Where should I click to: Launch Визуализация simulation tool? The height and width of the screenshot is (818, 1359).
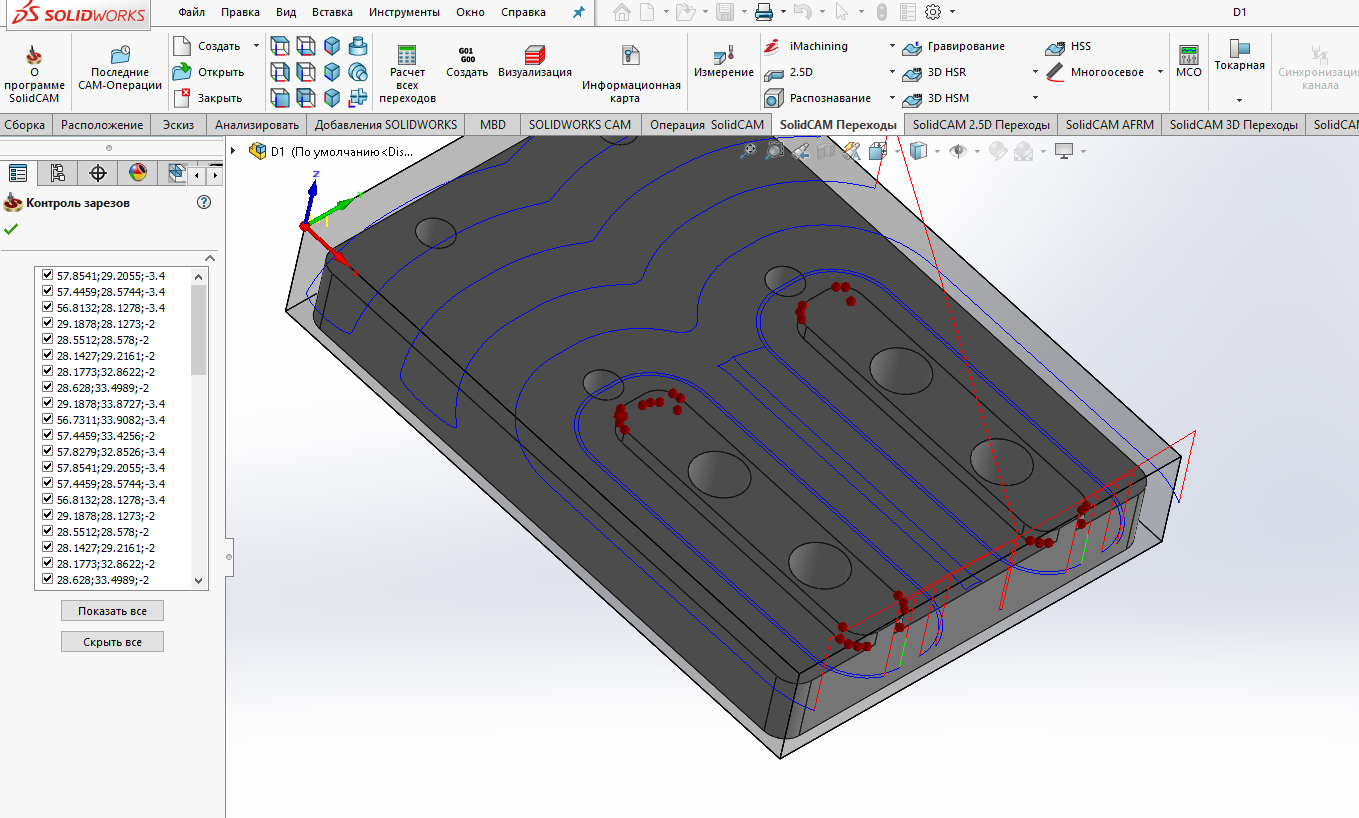[x=535, y=62]
